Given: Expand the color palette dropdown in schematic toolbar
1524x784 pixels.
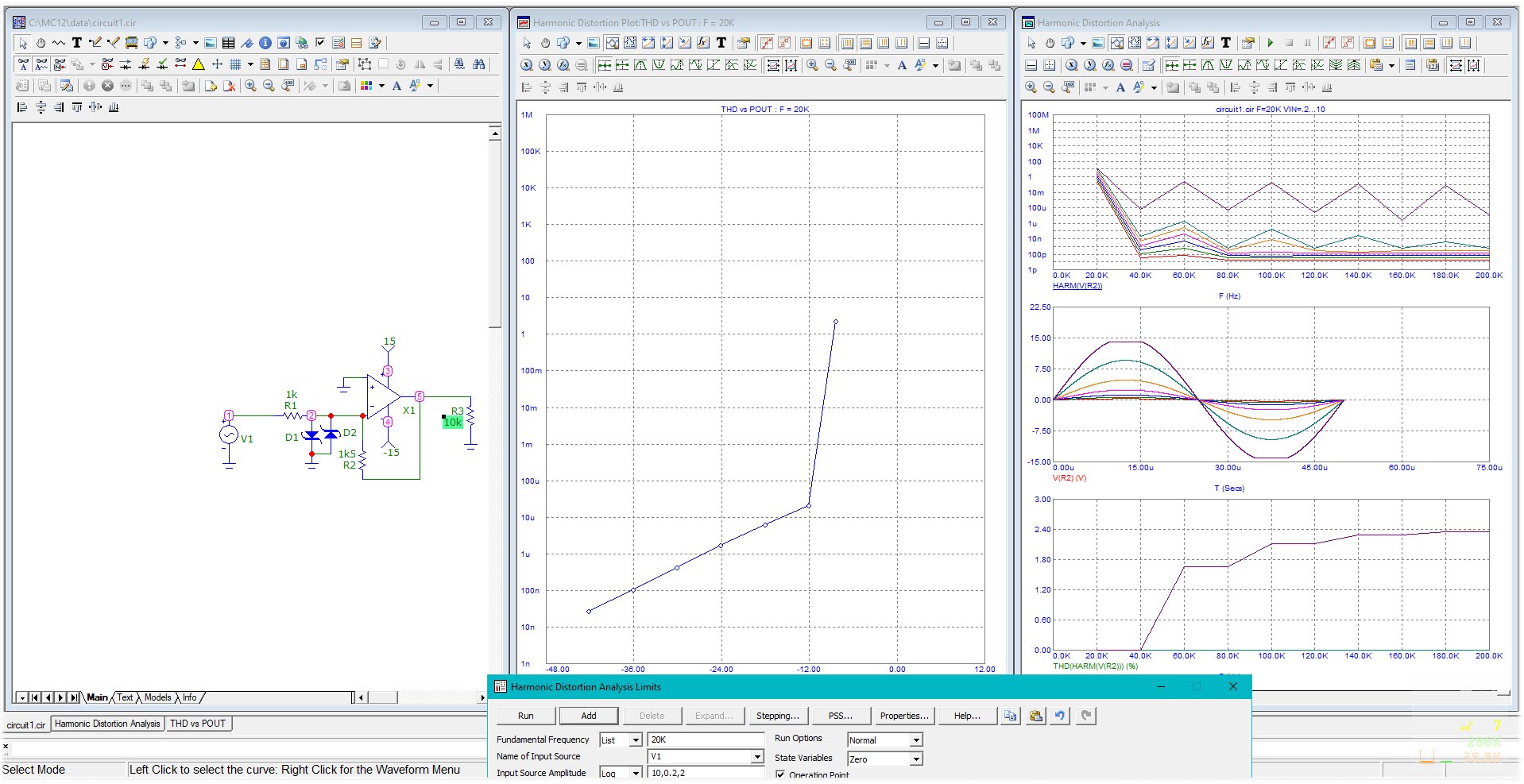Looking at the screenshot, I should pos(381,86).
